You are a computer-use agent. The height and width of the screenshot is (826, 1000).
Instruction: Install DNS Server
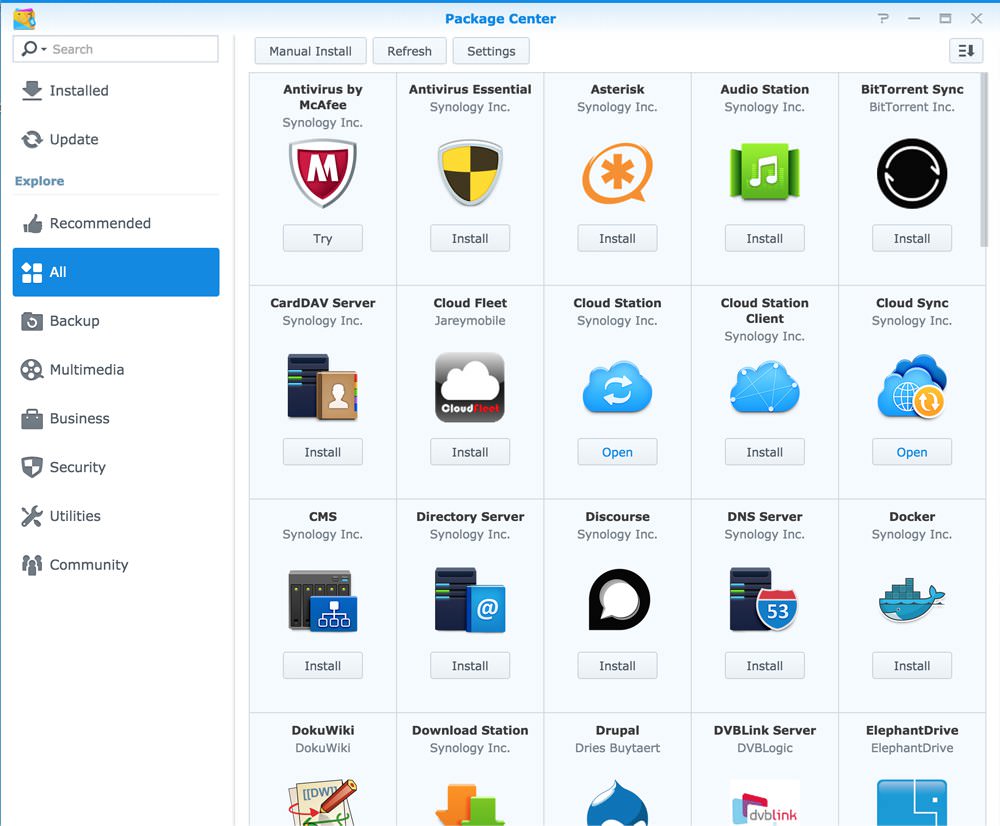[x=765, y=666]
